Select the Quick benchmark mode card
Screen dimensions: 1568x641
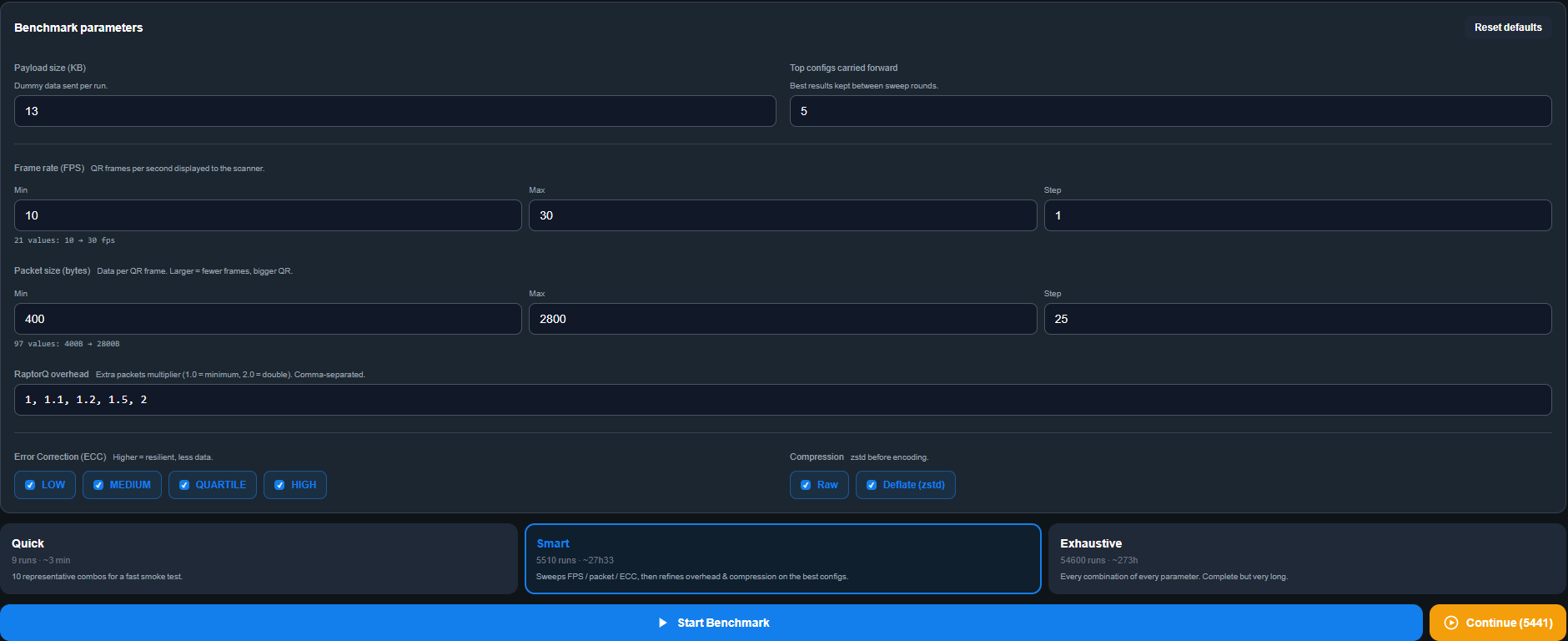[259, 559]
